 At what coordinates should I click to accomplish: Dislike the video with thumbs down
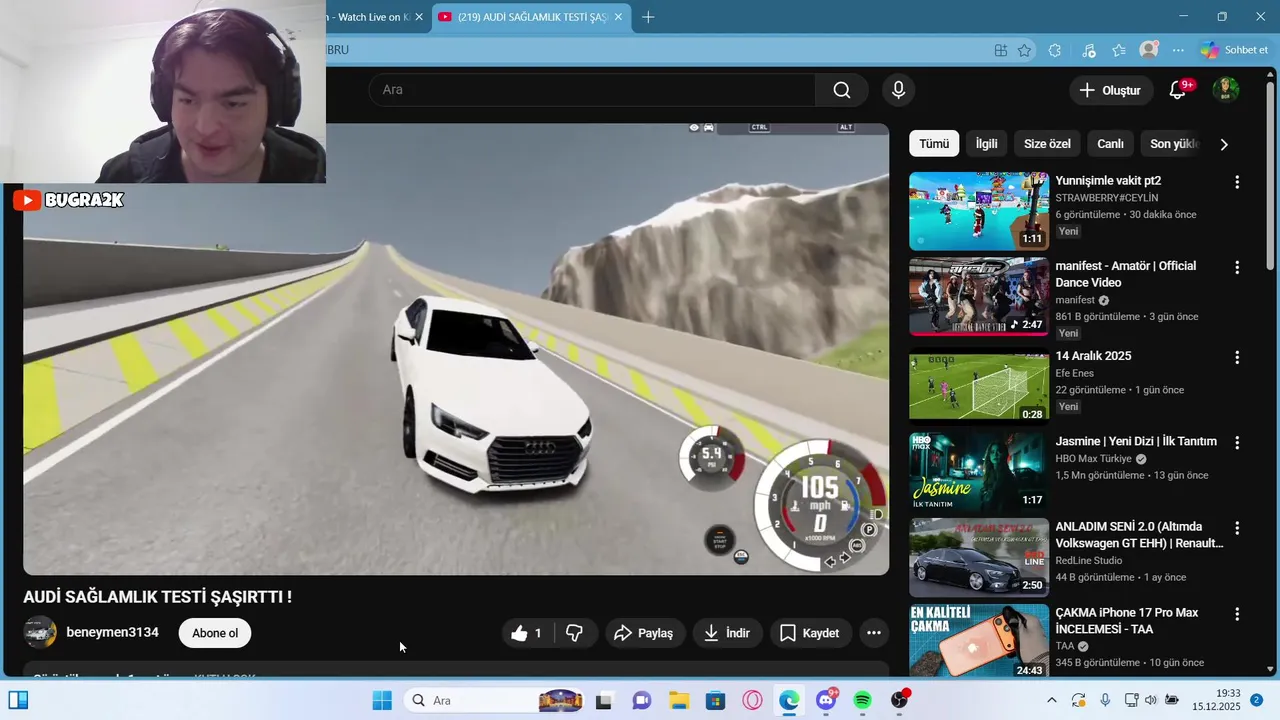[574, 633]
